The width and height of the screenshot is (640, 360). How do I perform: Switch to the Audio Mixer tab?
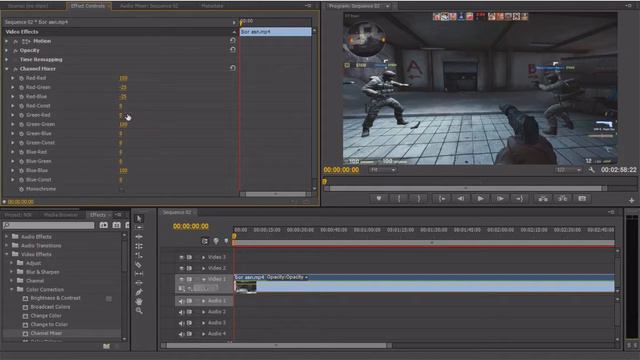click(x=149, y=6)
